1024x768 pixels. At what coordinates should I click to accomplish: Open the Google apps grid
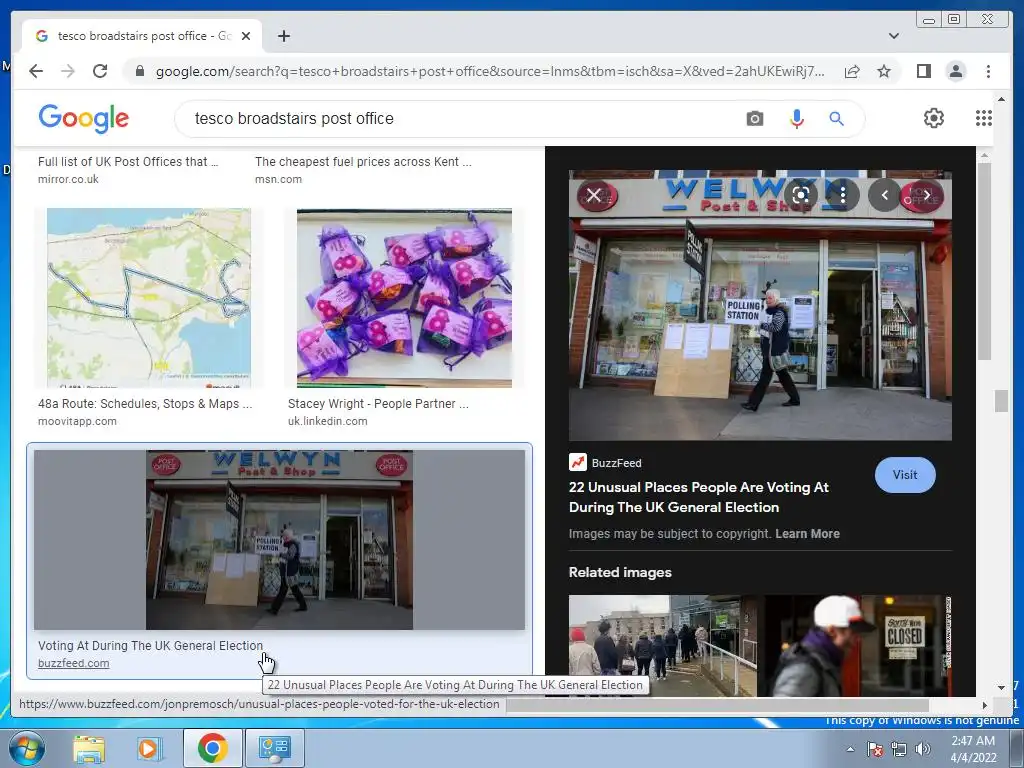984,118
